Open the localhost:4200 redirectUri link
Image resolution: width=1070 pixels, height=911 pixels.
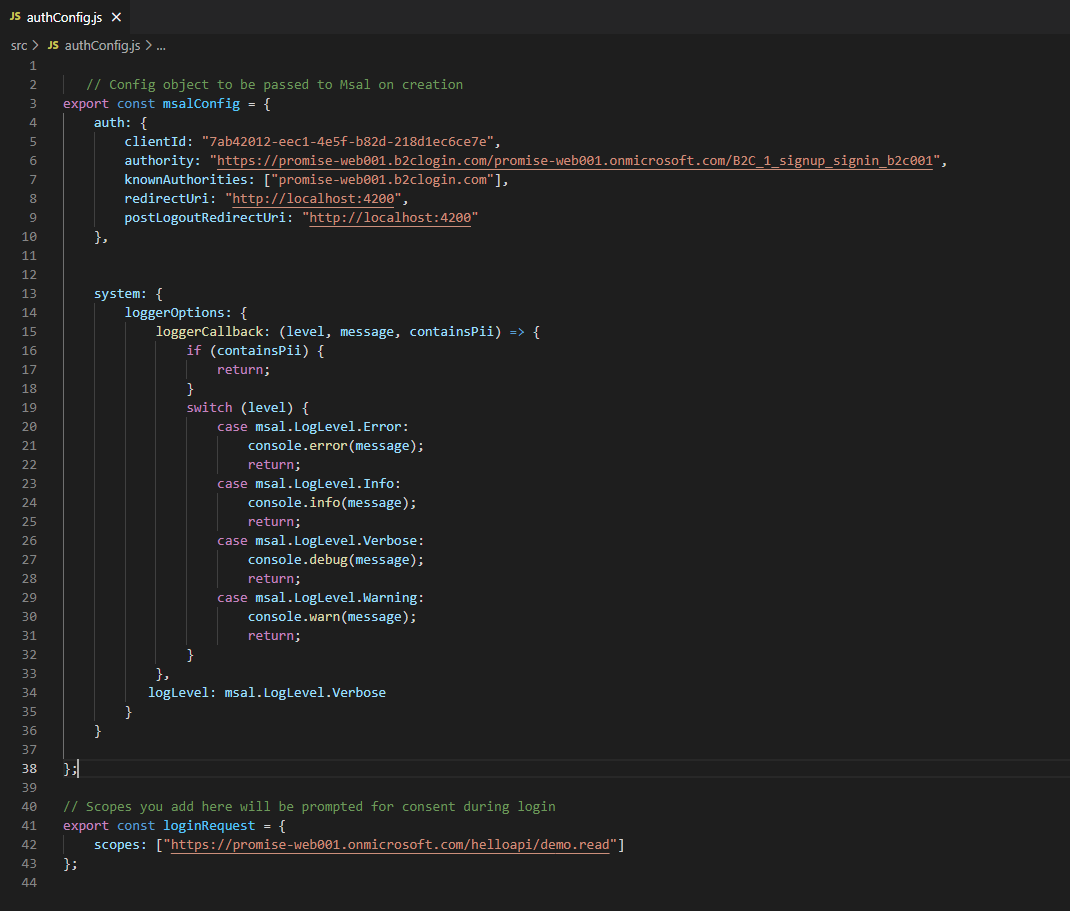click(x=314, y=198)
